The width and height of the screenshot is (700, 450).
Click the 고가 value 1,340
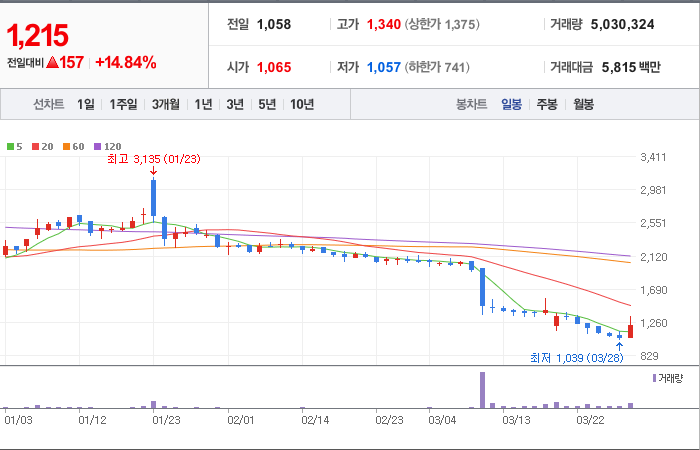tap(383, 24)
